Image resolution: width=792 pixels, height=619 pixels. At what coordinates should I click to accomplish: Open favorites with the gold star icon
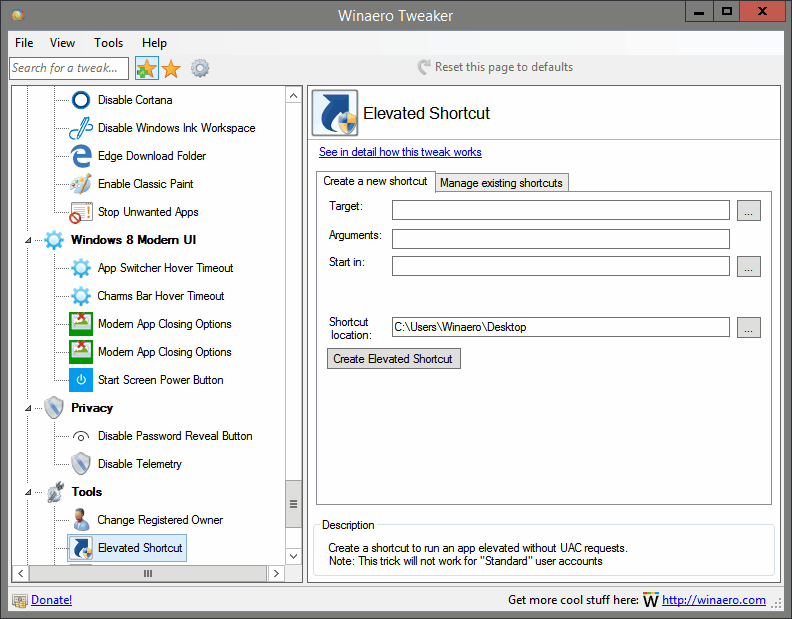click(171, 68)
